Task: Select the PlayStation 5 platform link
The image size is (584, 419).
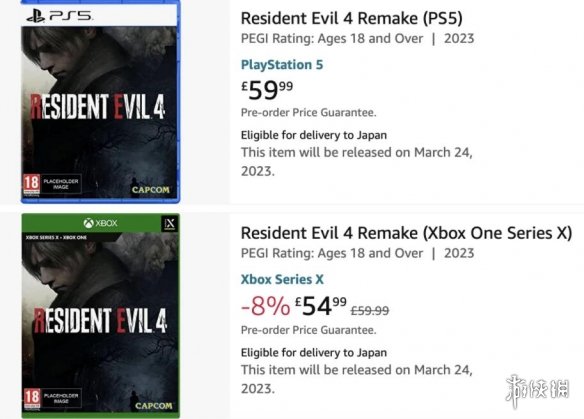Action: click(282, 65)
